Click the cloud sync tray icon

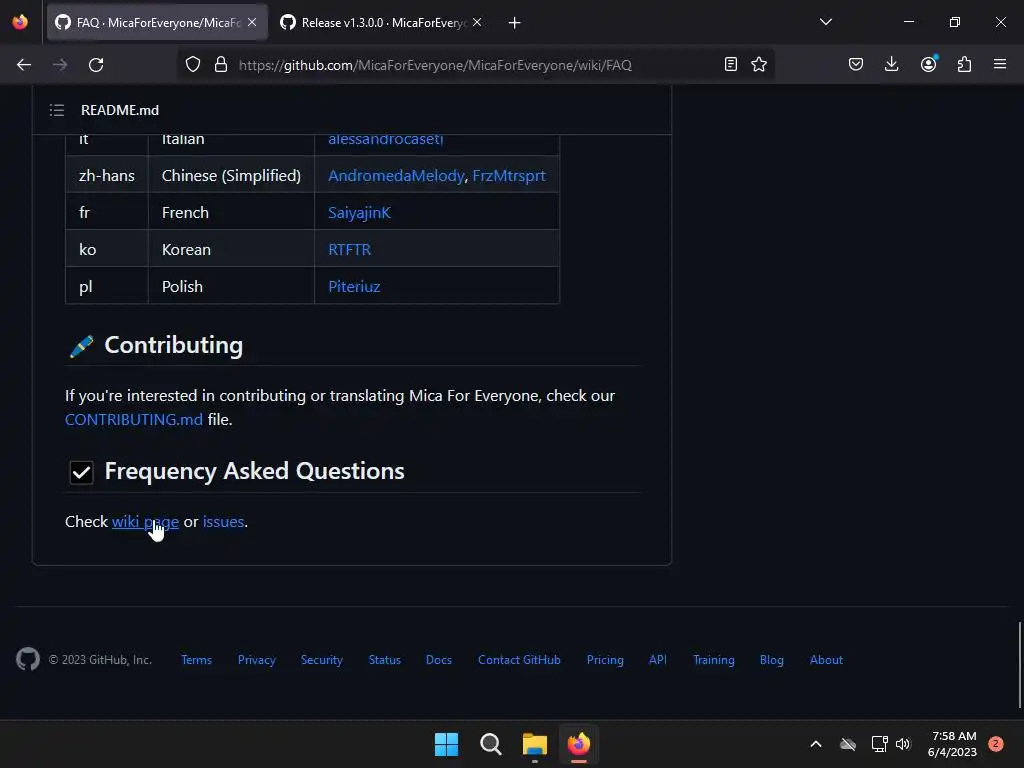point(848,744)
